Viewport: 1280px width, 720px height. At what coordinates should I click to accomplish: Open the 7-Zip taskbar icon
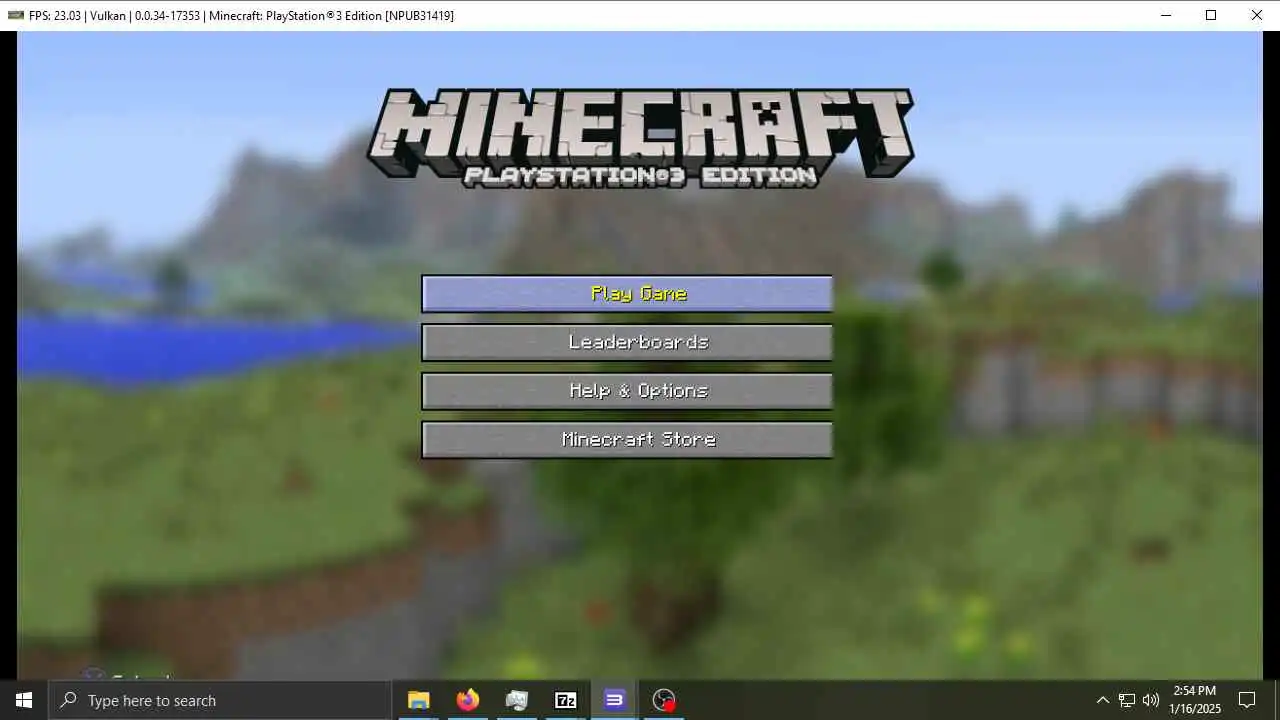pyautogui.click(x=565, y=700)
